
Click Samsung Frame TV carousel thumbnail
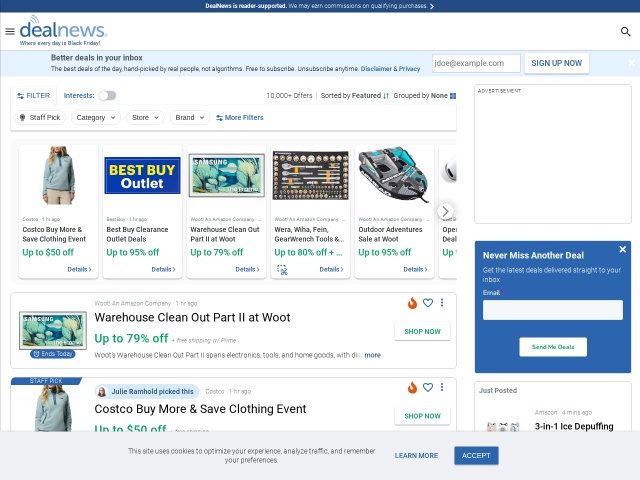[x=227, y=176]
